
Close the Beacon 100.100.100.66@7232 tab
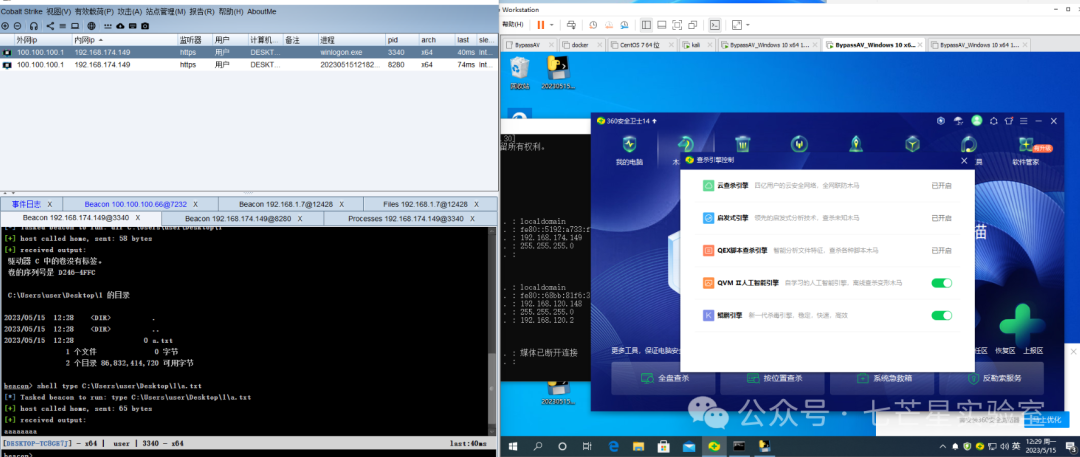tap(196, 205)
